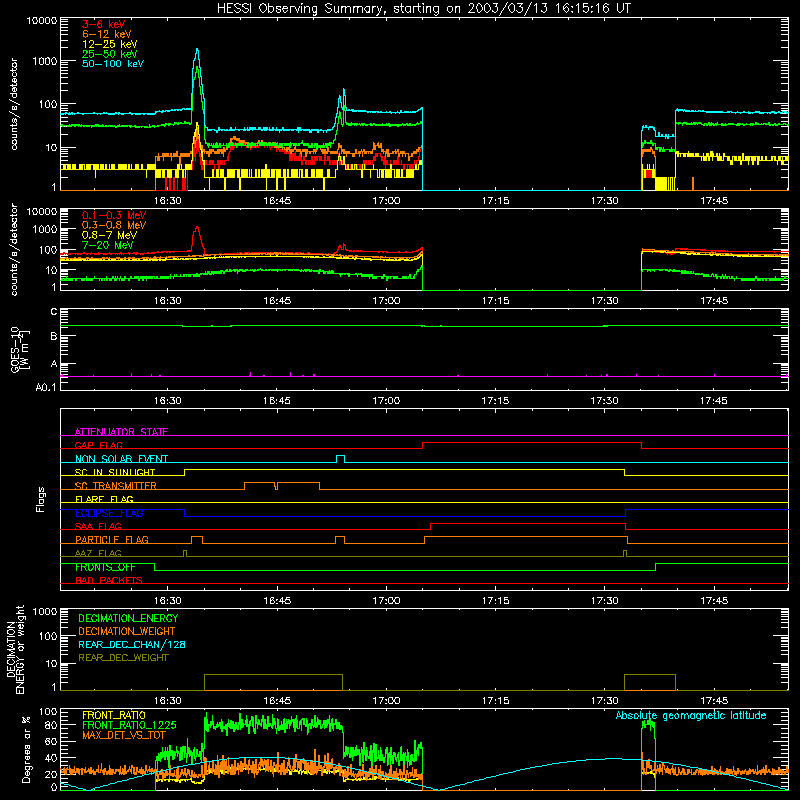Select the 7-20 MeV legend entry
Viewport: 800px width, 800px height.
(x=108, y=245)
